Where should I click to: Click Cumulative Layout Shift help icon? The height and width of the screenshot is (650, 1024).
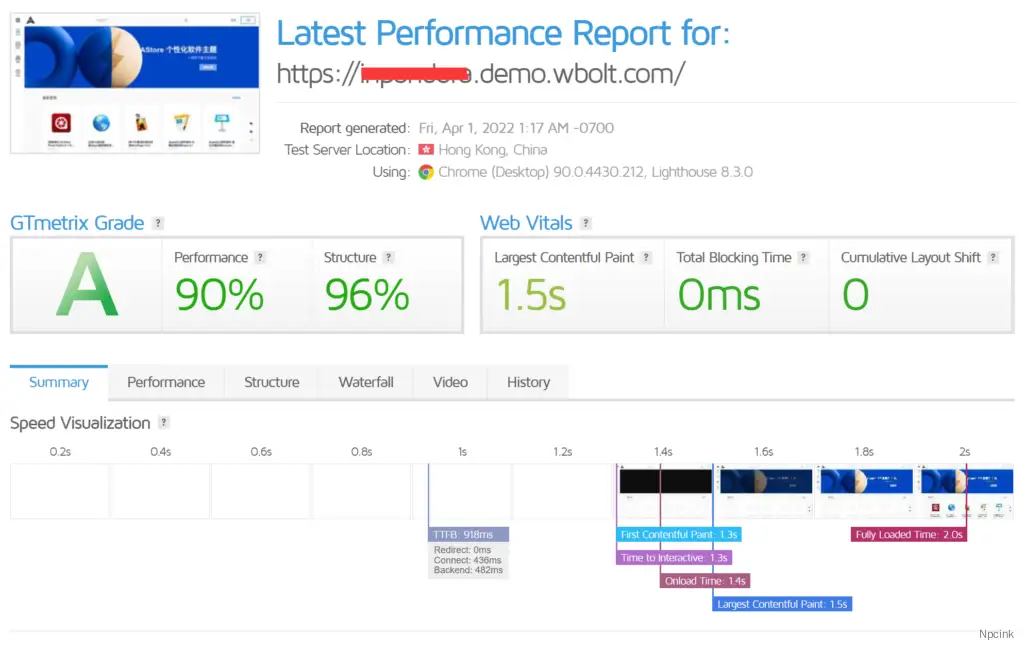click(993, 258)
